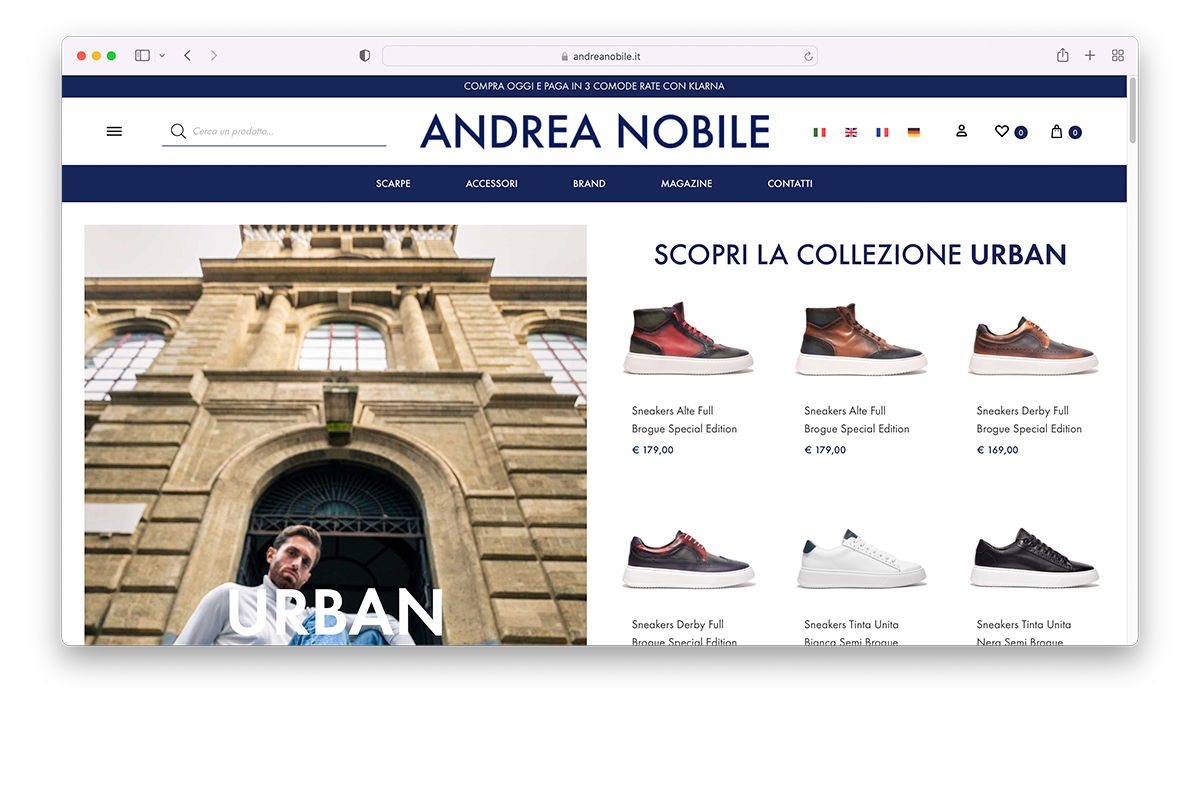Image resolution: width=1200 pixels, height=800 pixels.
Task: Open the black sneaker image
Action: [x=1033, y=558]
